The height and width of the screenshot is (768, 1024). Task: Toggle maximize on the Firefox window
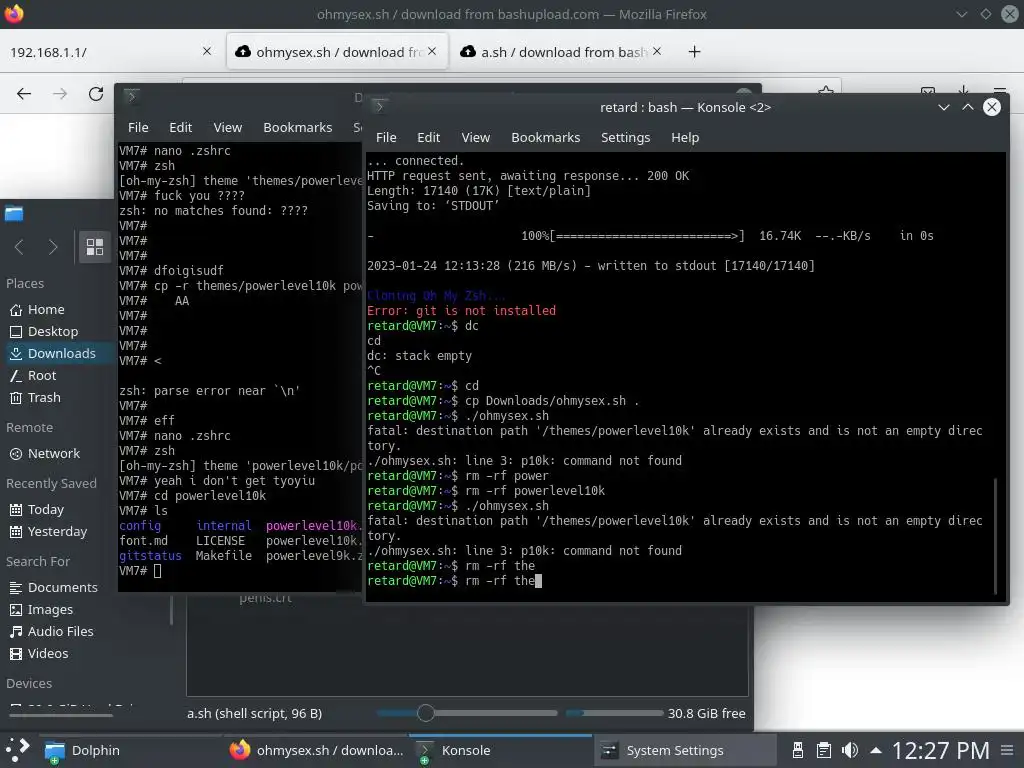click(x=985, y=14)
